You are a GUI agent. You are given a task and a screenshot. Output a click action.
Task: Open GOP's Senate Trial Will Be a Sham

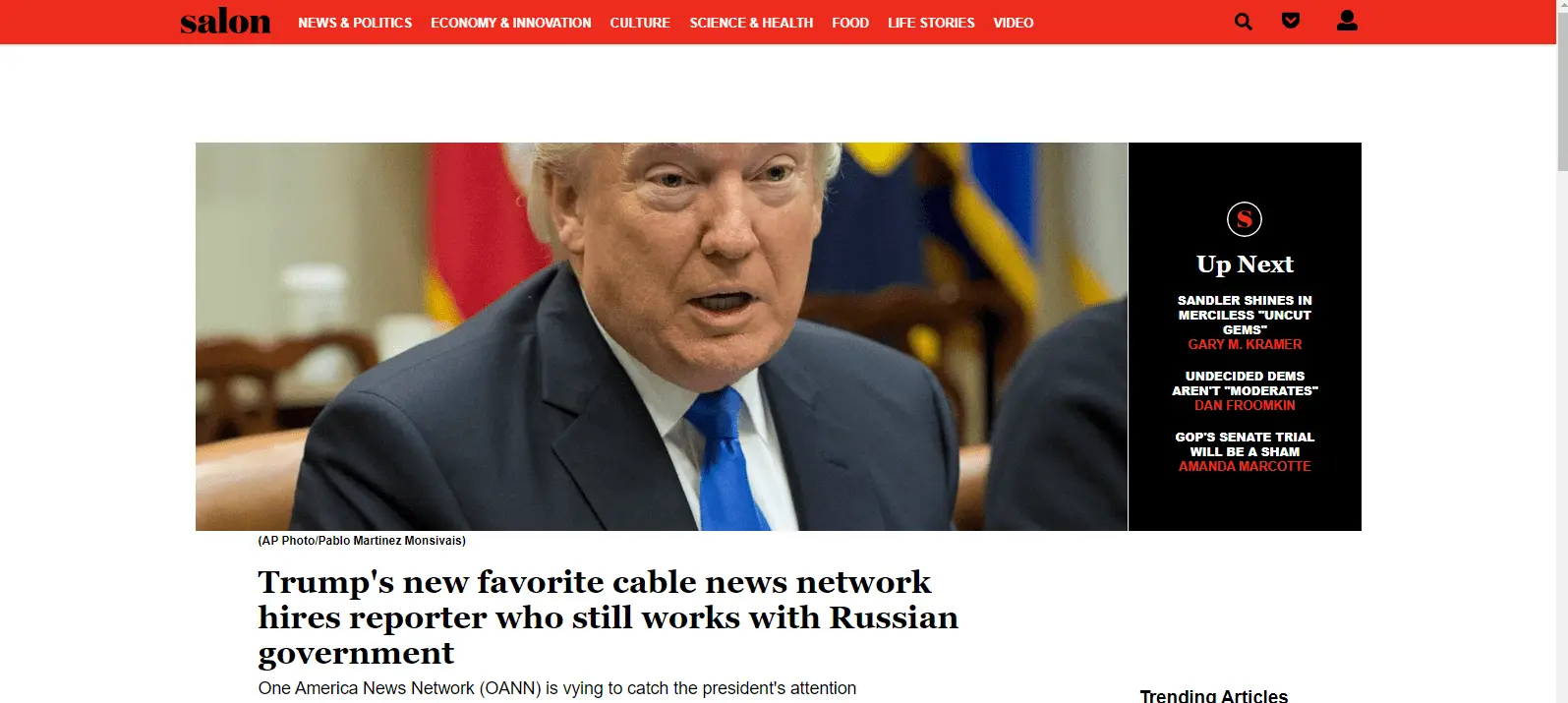pyautogui.click(x=1245, y=444)
